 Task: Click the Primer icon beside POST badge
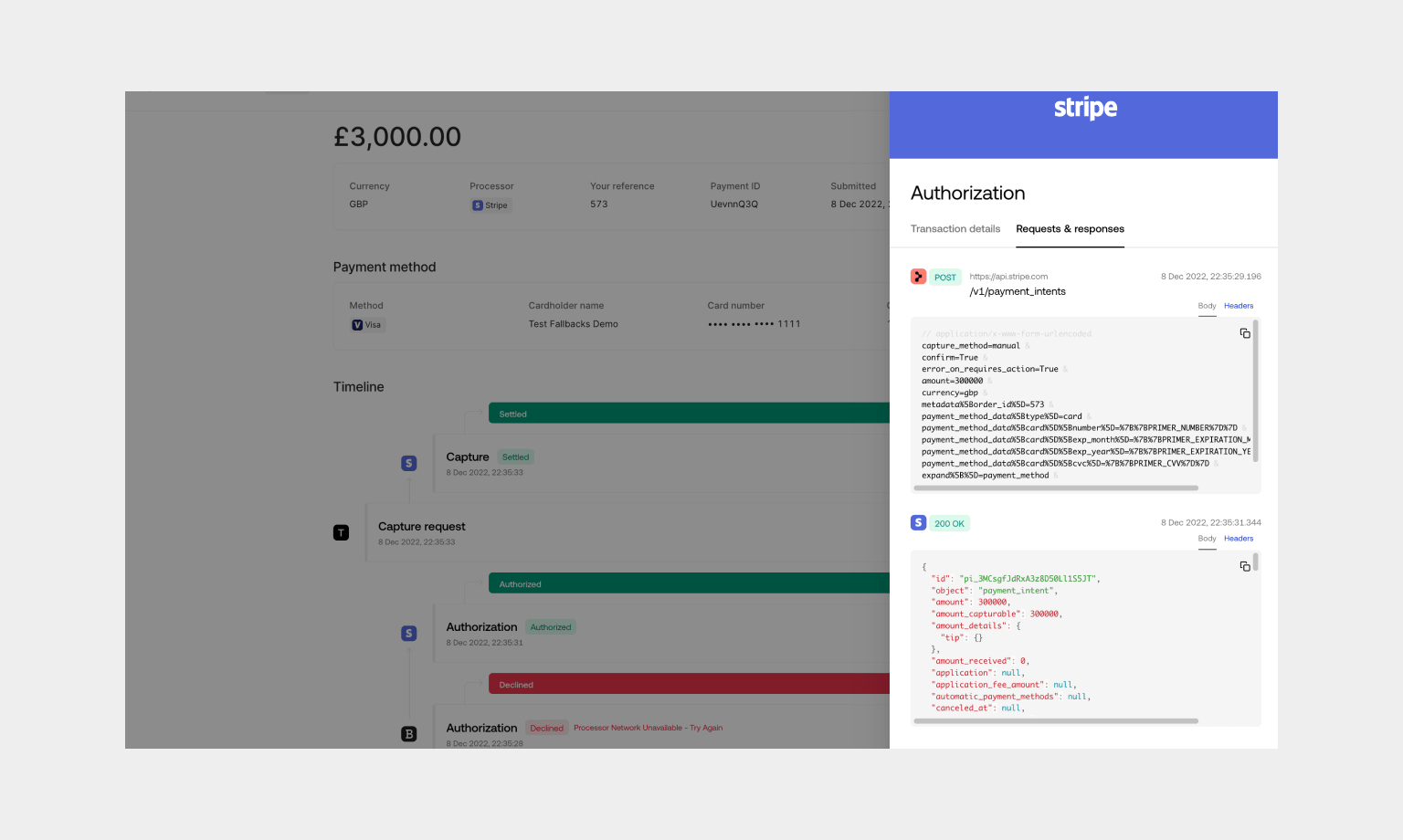coord(918,277)
